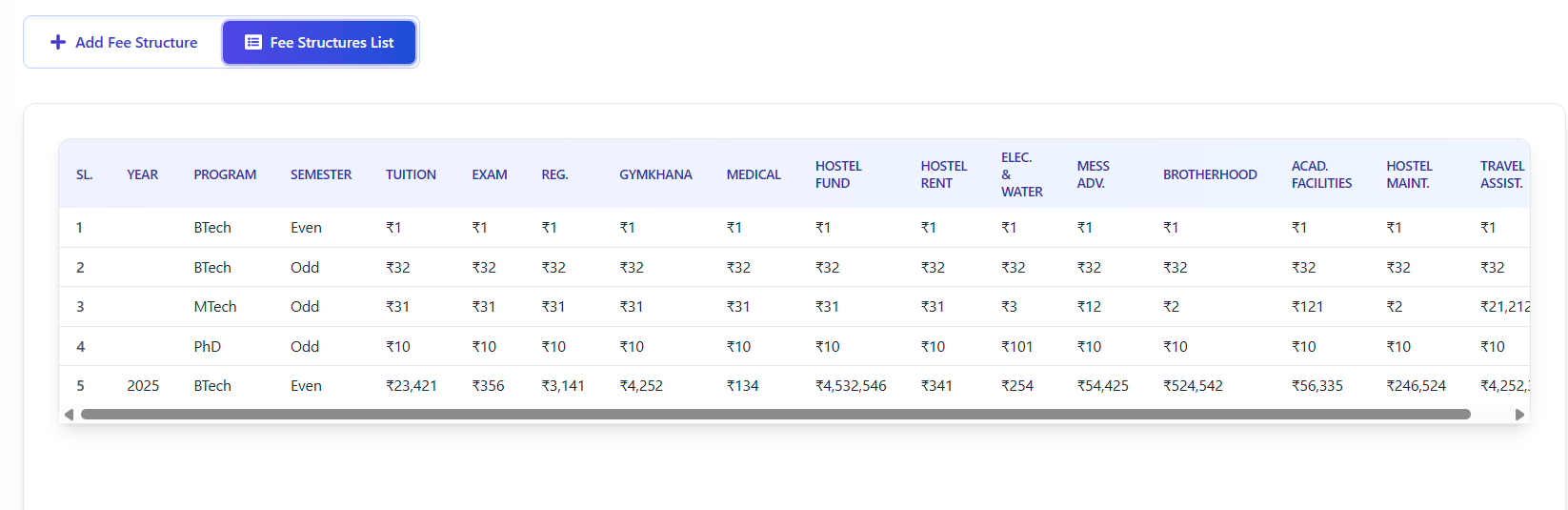Click the ₹23,421 tuition value
This screenshot has width=1568, height=510.
[x=412, y=386]
